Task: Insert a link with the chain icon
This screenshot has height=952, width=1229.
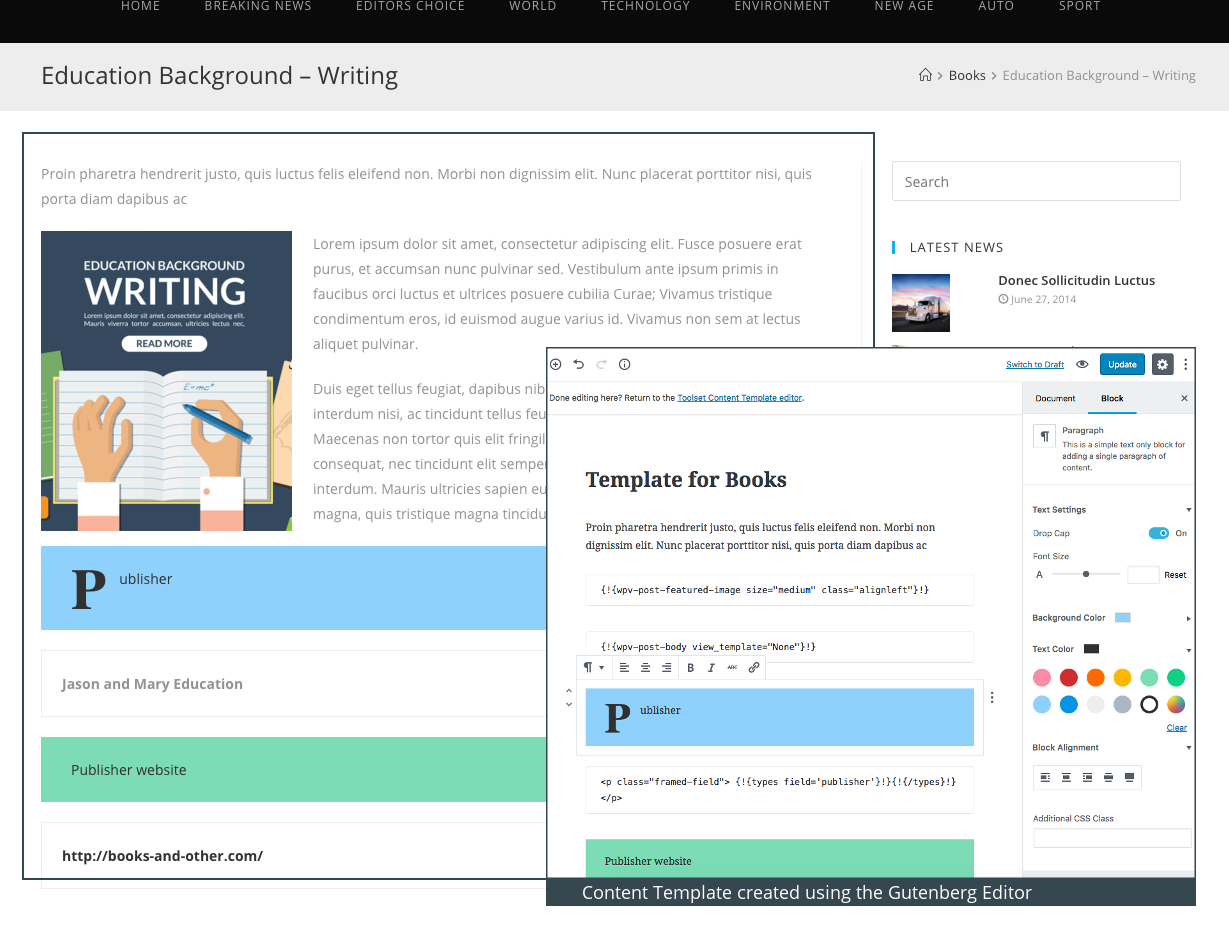Action: click(754, 667)
